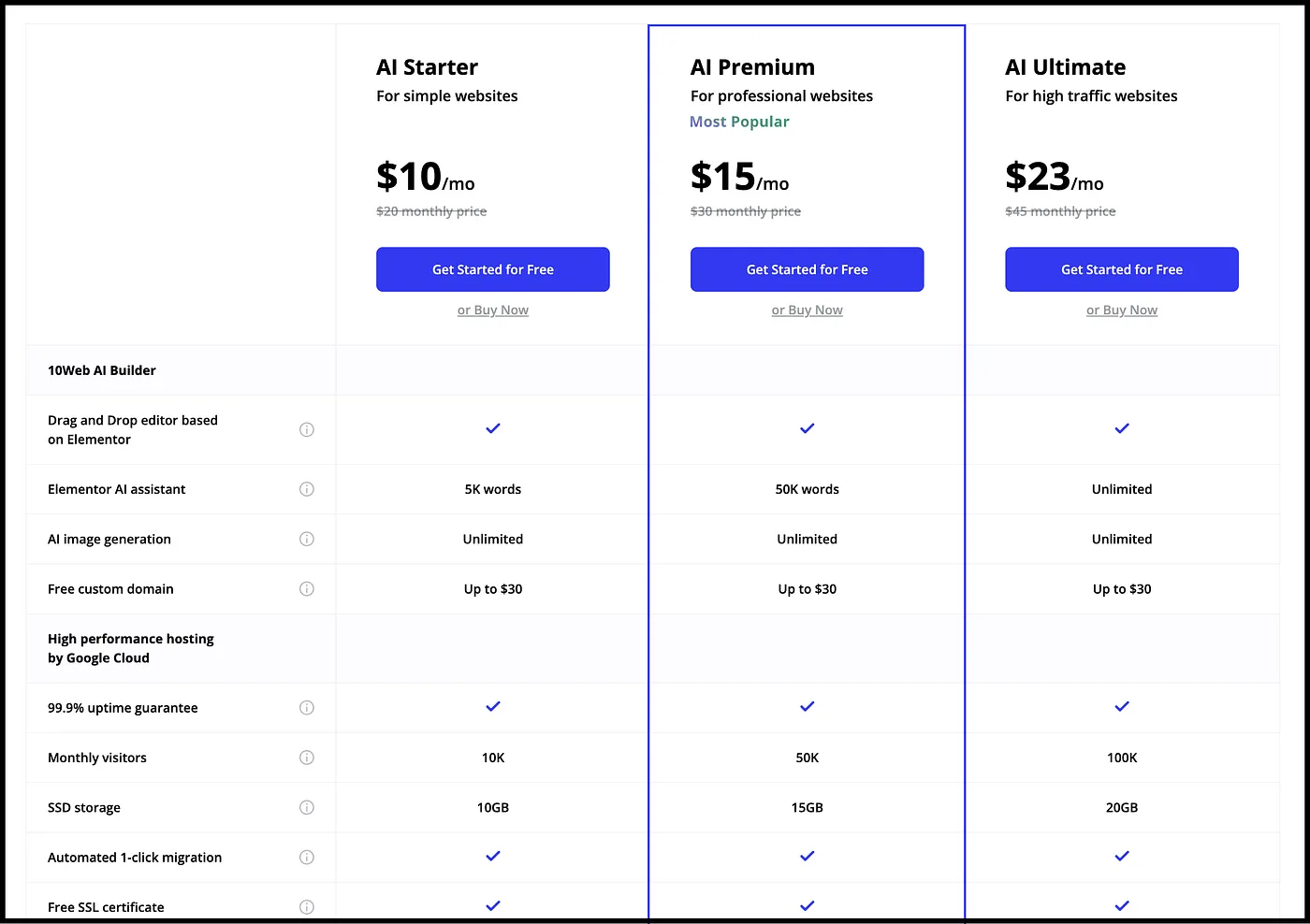Select the AI Premium plan heading

click(x=752, y=67)
